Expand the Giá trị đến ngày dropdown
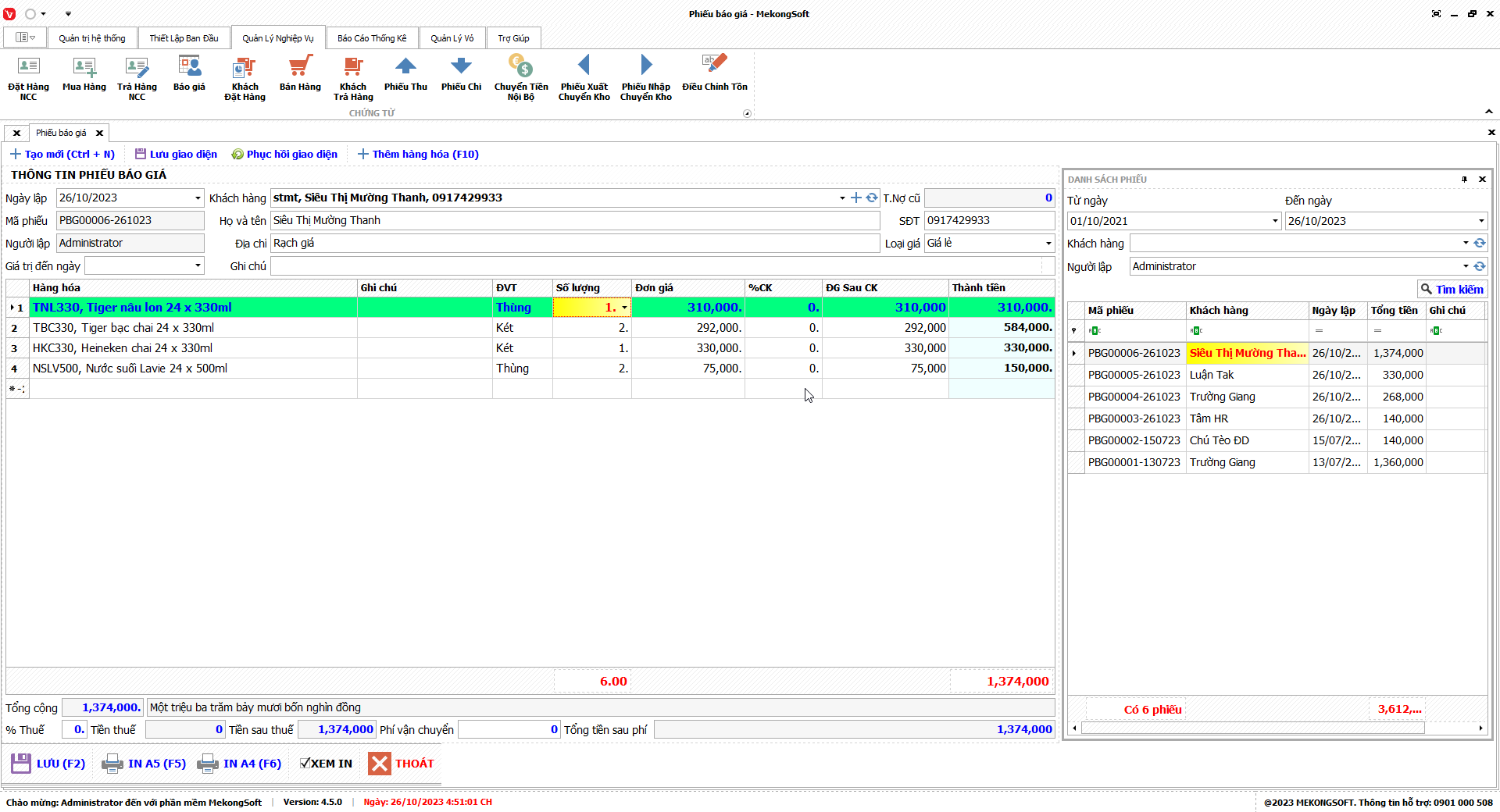 click(198, 266)
